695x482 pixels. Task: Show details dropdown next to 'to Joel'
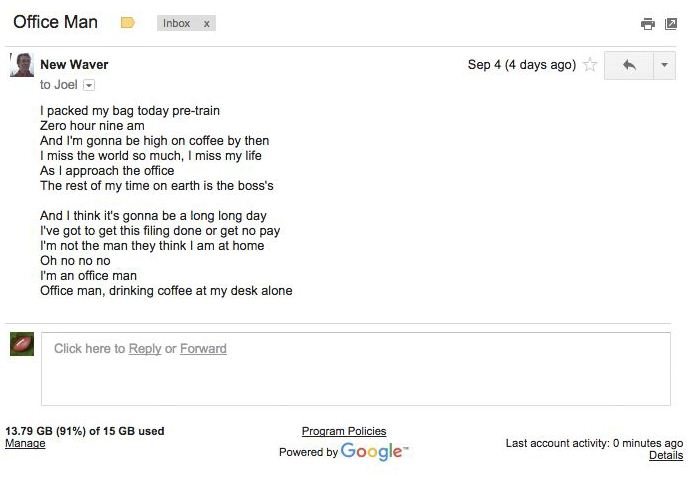tap(89, 85)
